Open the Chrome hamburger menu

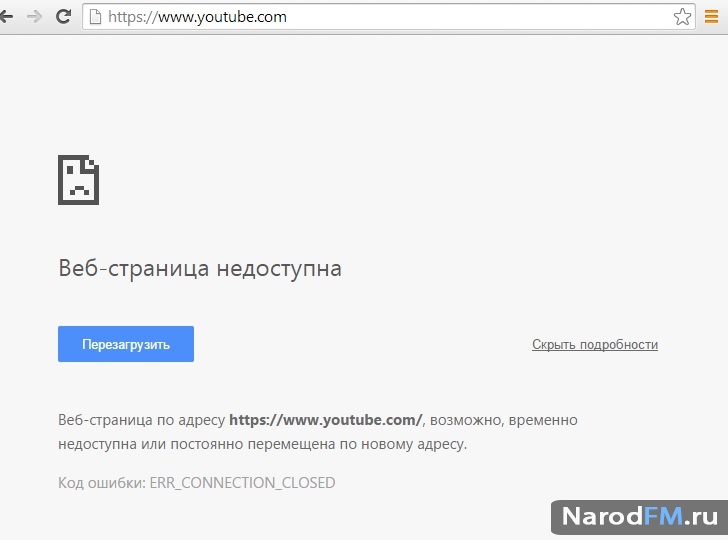[711, 17]
